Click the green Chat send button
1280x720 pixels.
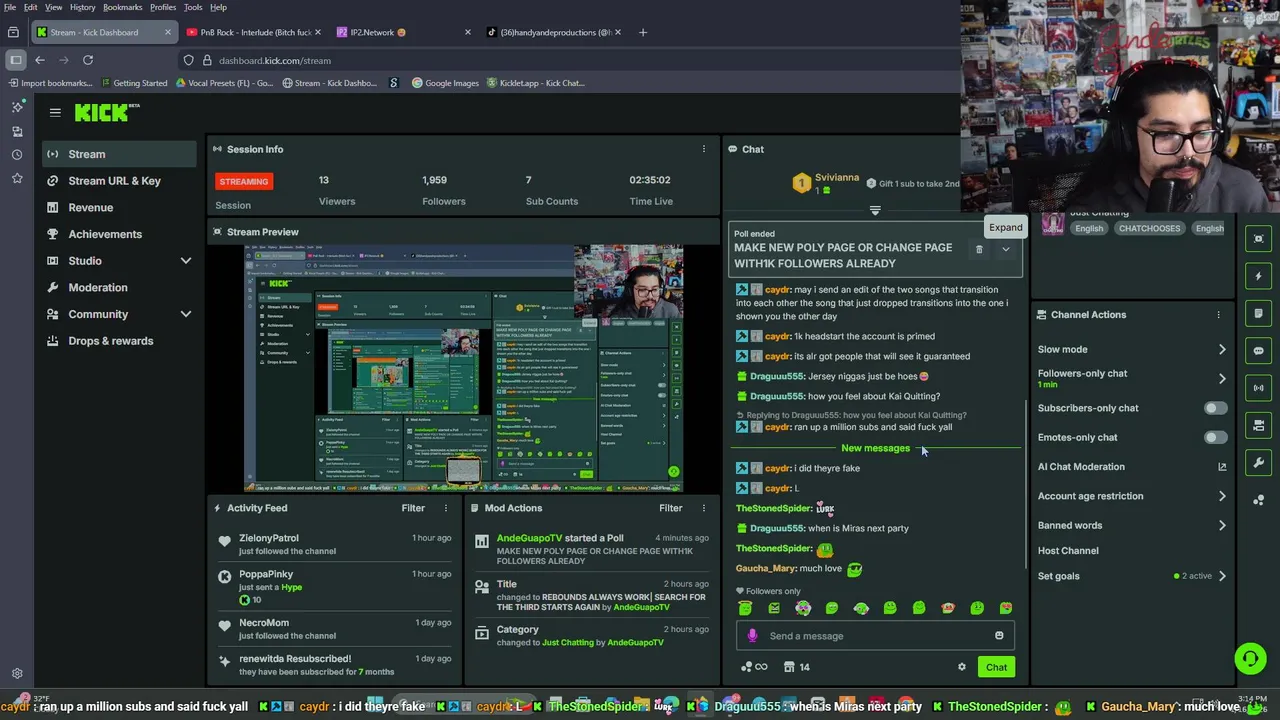(996, 667)
